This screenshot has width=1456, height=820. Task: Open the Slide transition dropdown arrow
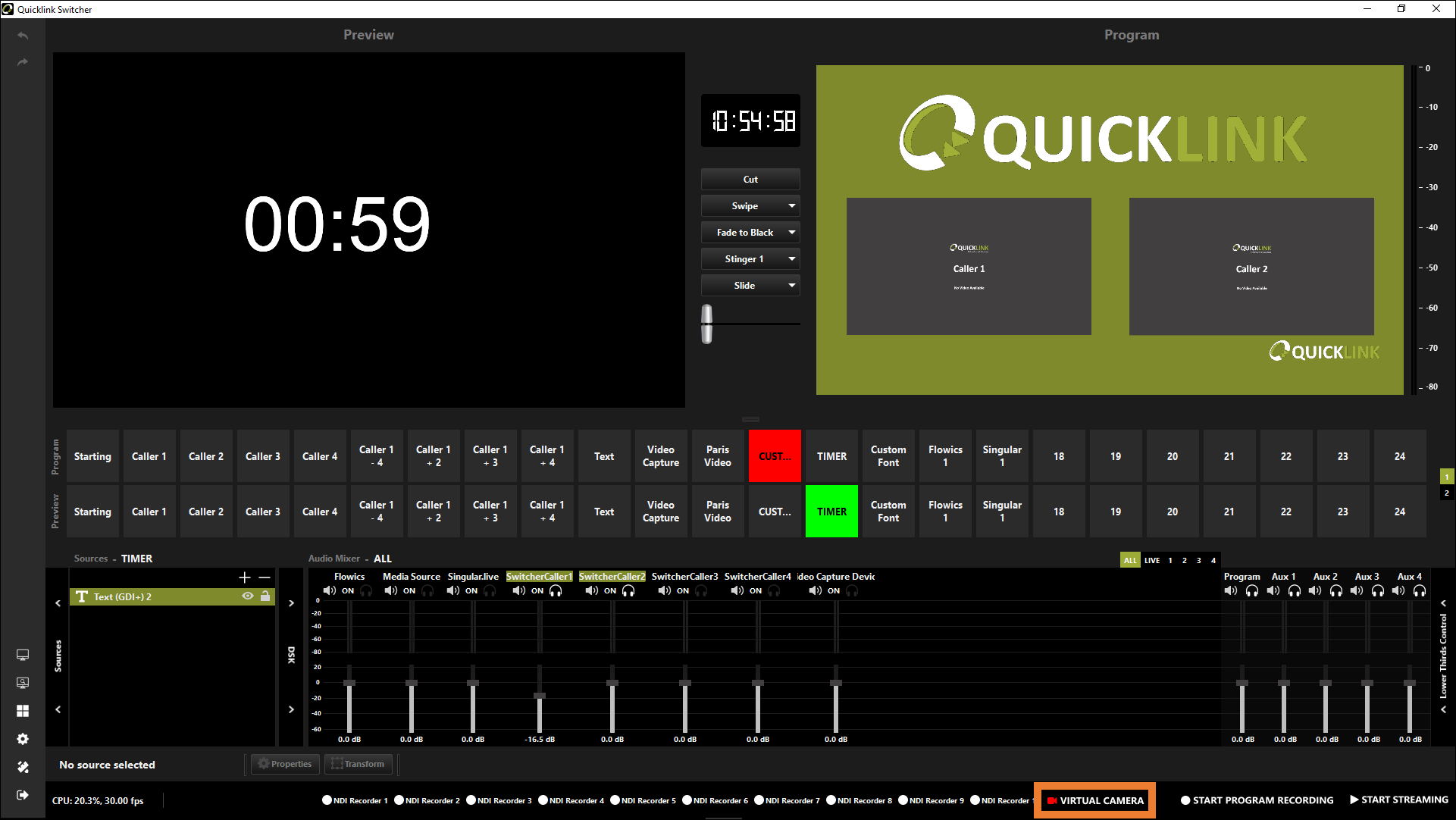[791, 285]
